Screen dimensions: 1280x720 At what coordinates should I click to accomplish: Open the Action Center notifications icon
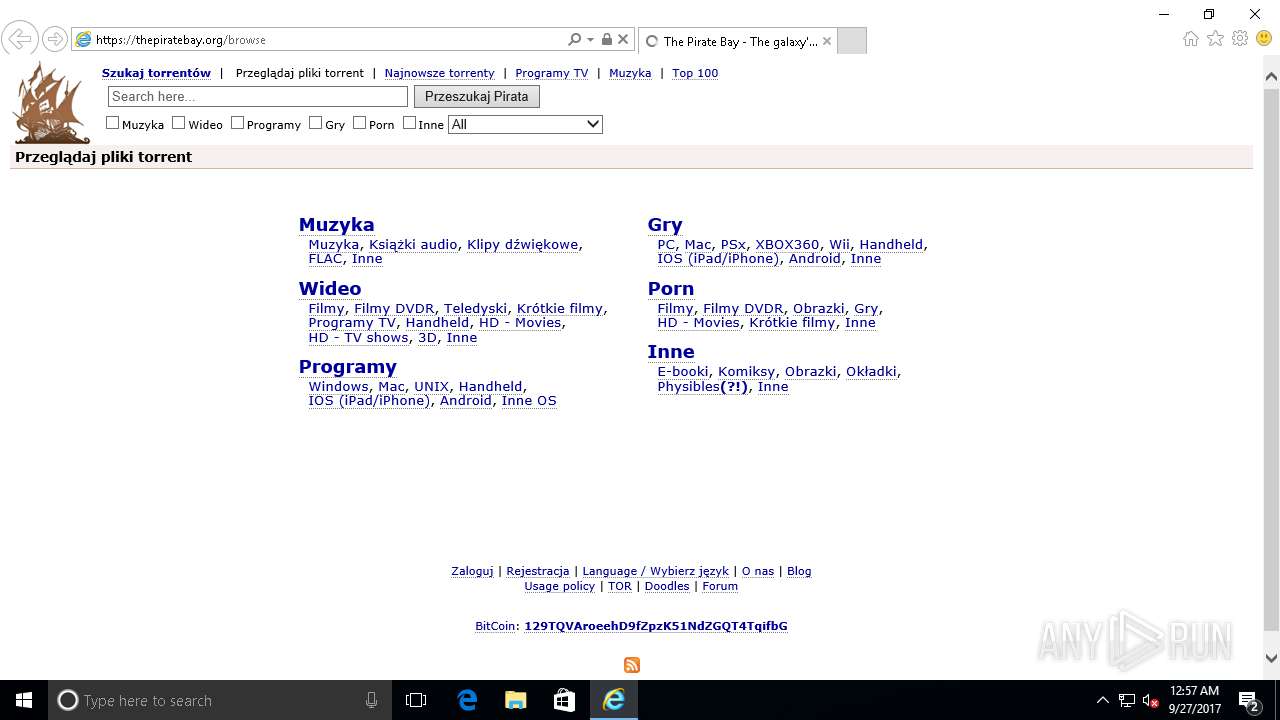(x=1249, y=700)
